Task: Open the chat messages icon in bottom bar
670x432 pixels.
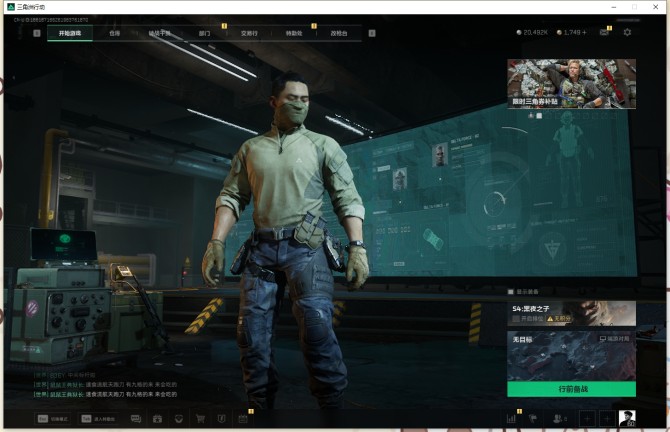Action: coord(135,419)
